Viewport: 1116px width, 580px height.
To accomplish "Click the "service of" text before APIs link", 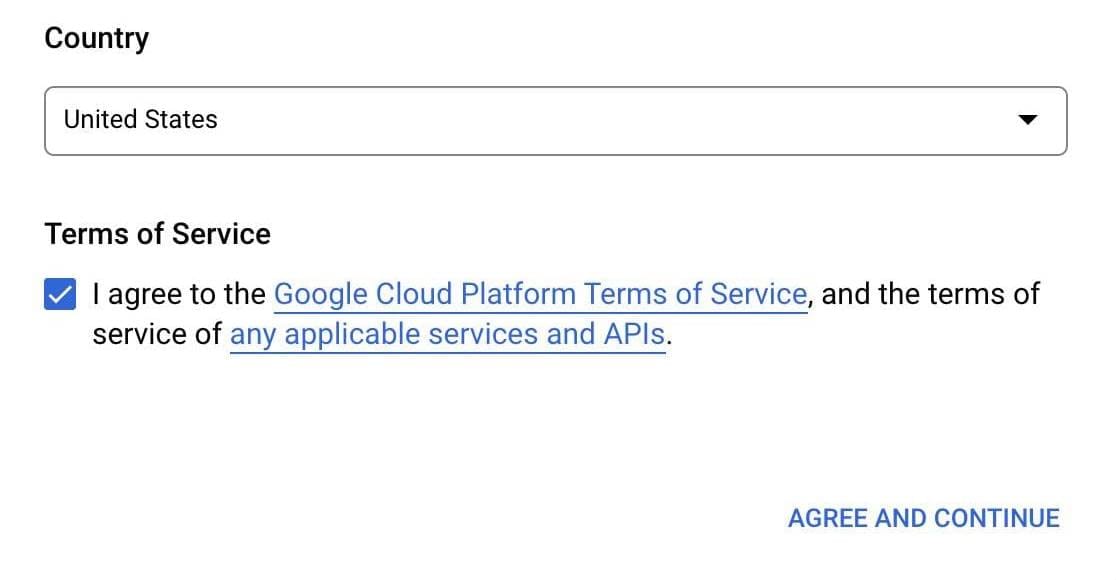I will click(x=157, y=334).
